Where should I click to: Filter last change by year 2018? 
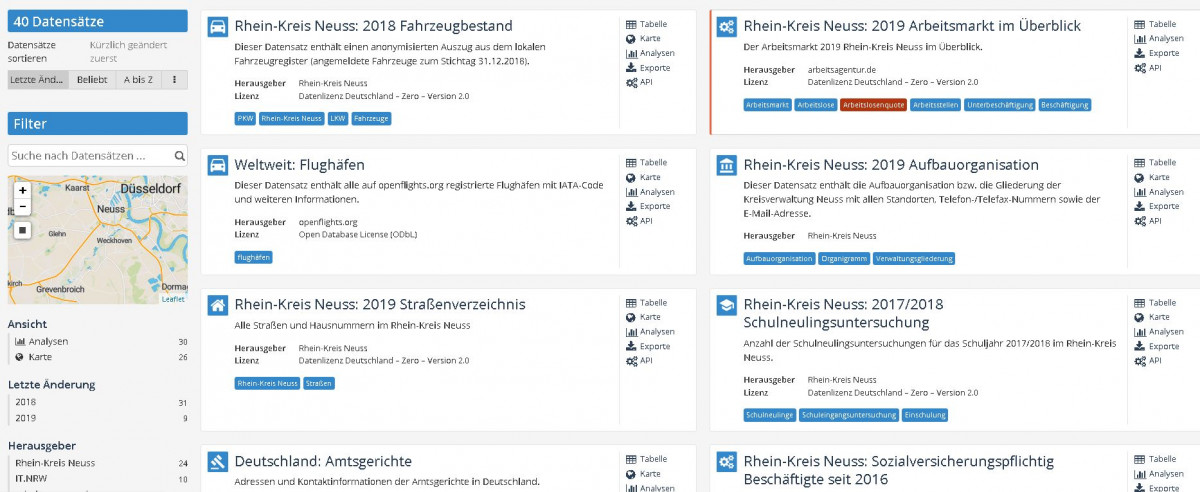coord(25,402)
